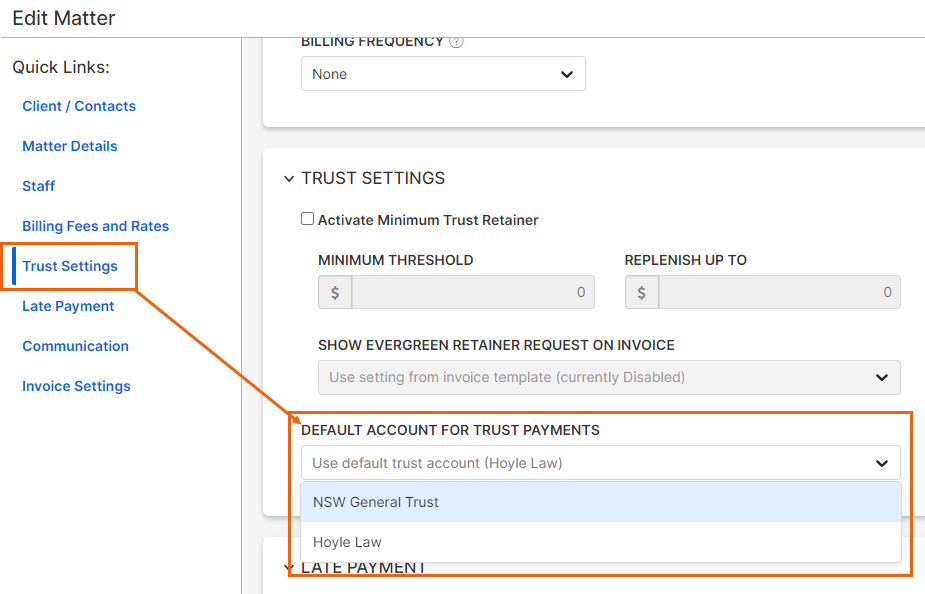Image resolution: width=925 pixels, height=594 pixels.
Task: Click the Default Account for Trust Payments label
Action: coord(450,431)
